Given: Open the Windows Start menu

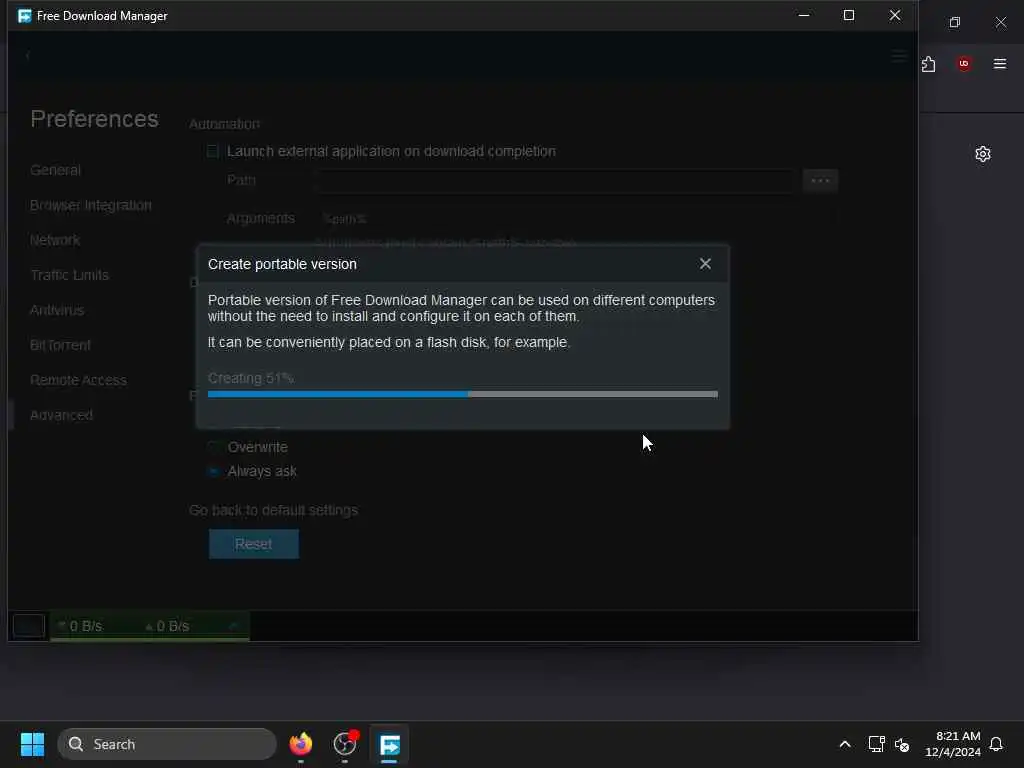Looking at the screenshot, I should coord(32,744).
